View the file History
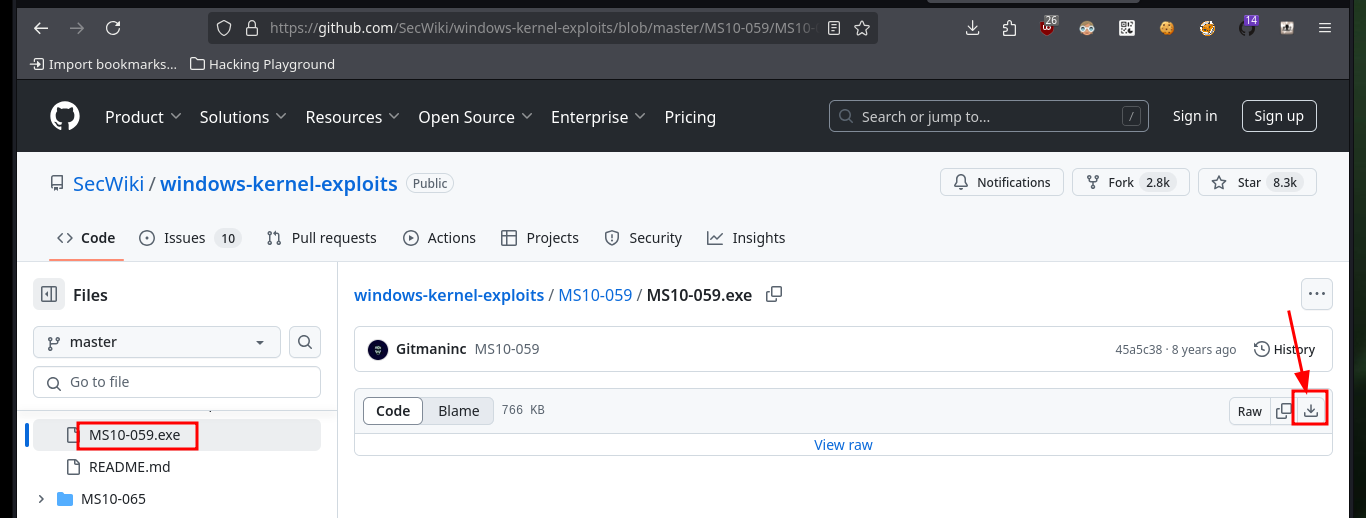The height and width of the screenshot is (518, 1366). 1284,349
